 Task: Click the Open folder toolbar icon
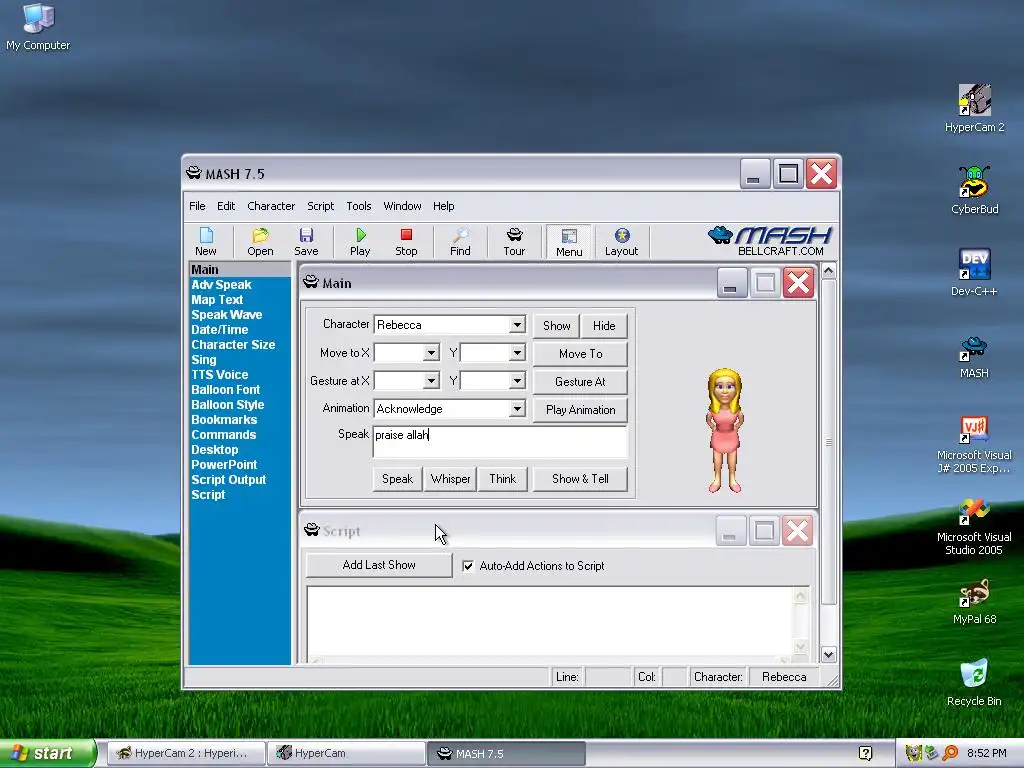pos(260,241)
